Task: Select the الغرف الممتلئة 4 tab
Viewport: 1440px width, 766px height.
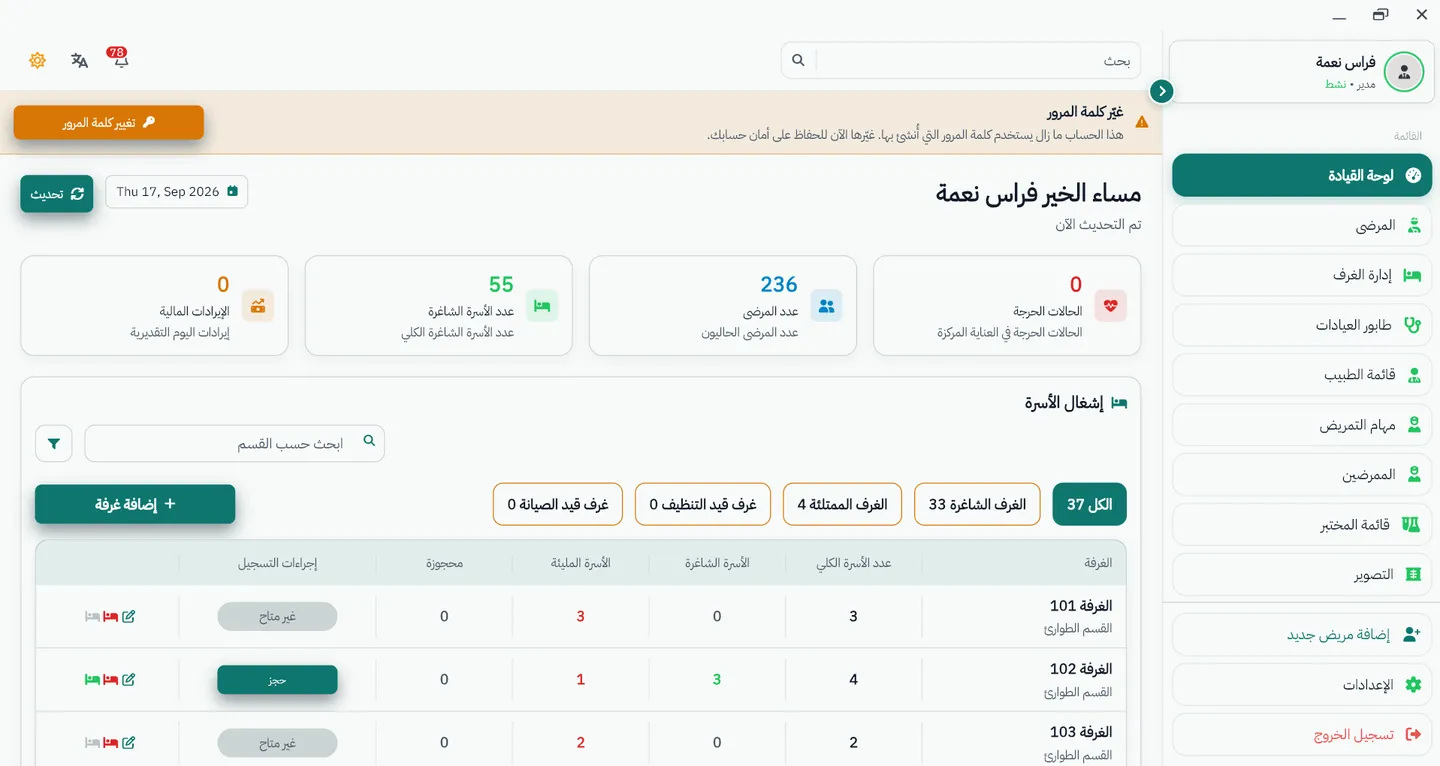Action: (842, 504)
